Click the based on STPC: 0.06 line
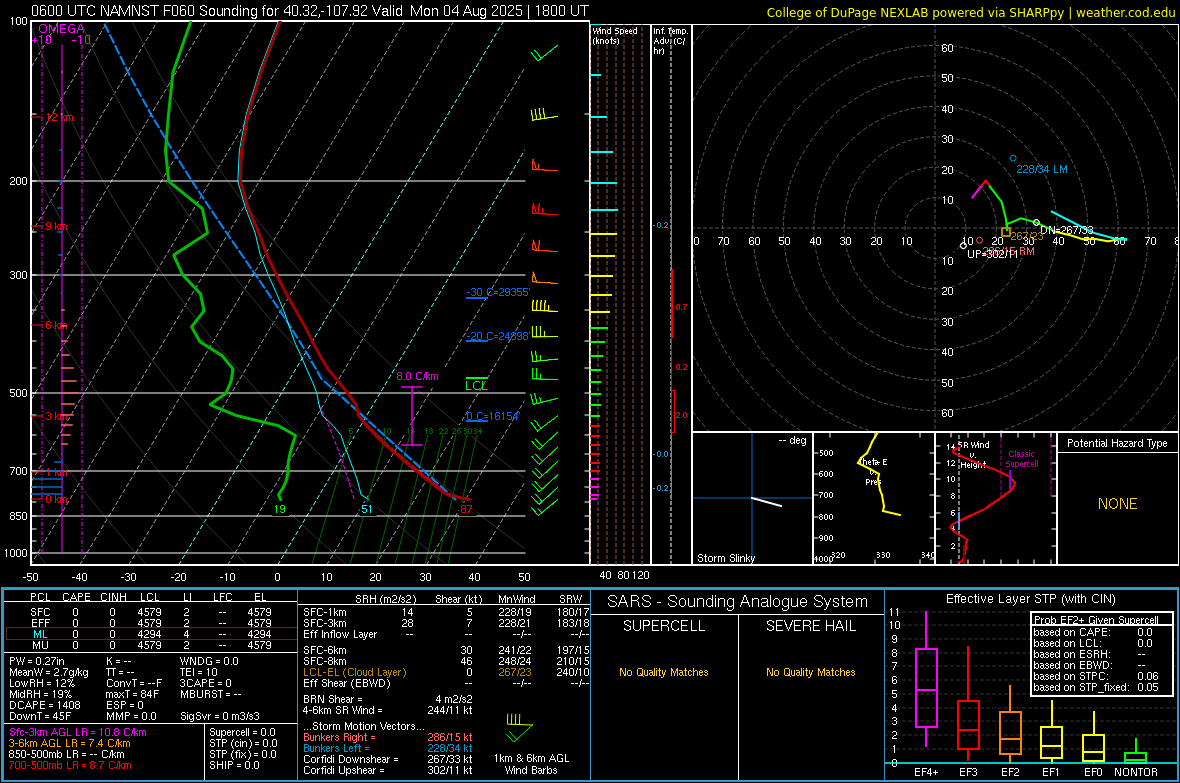The image size is (1180, 783). [1096, 676]
